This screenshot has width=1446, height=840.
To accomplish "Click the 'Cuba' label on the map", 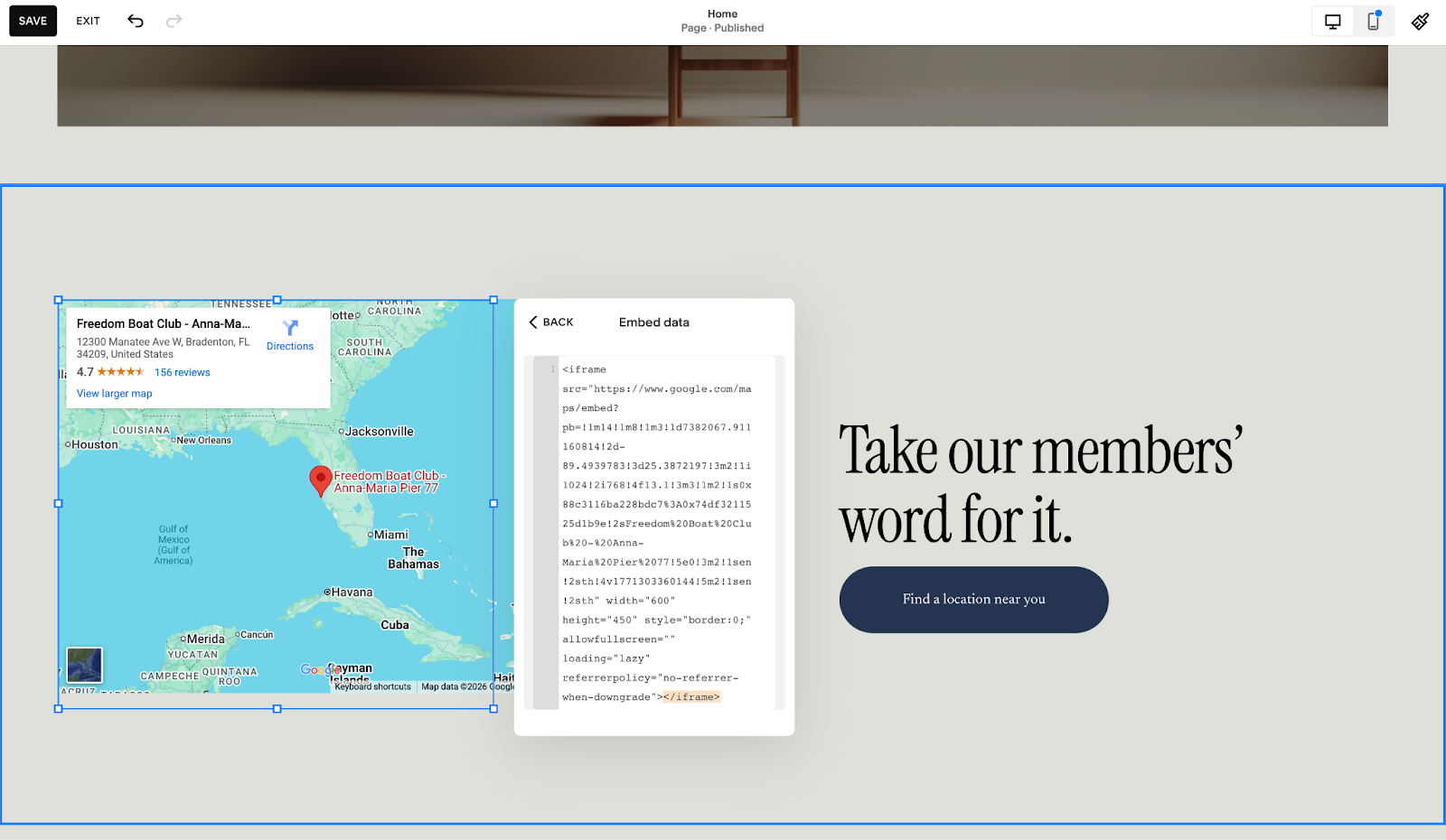I will click(395, 625).
